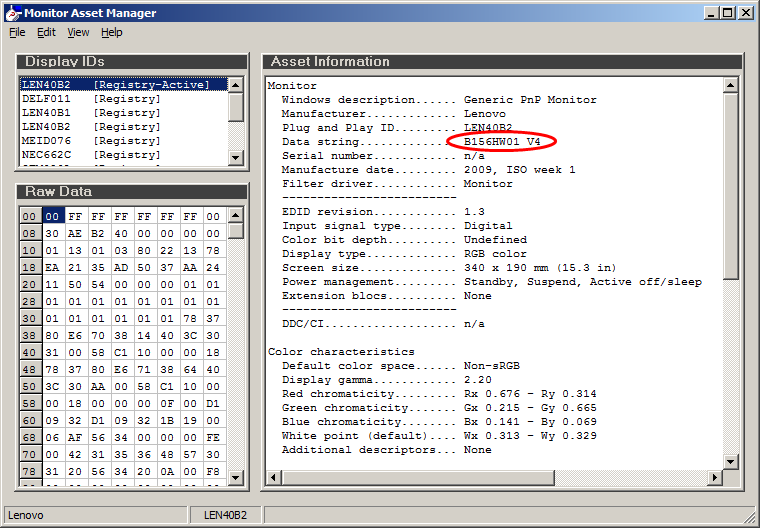Click Asset Information horizontal scroll right arrow

(714, 478)
